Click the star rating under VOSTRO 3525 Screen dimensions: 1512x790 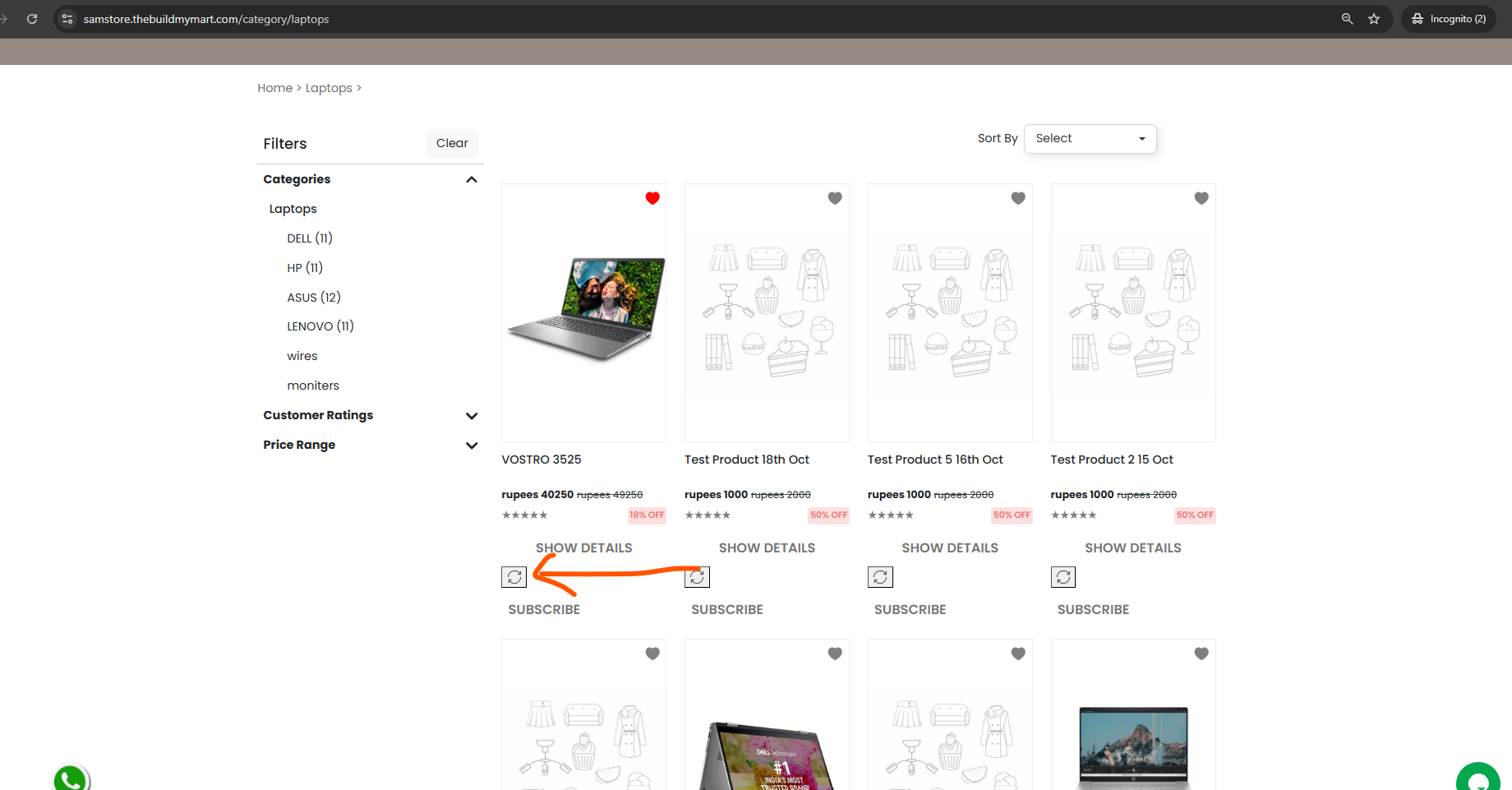tap(524, 515)
